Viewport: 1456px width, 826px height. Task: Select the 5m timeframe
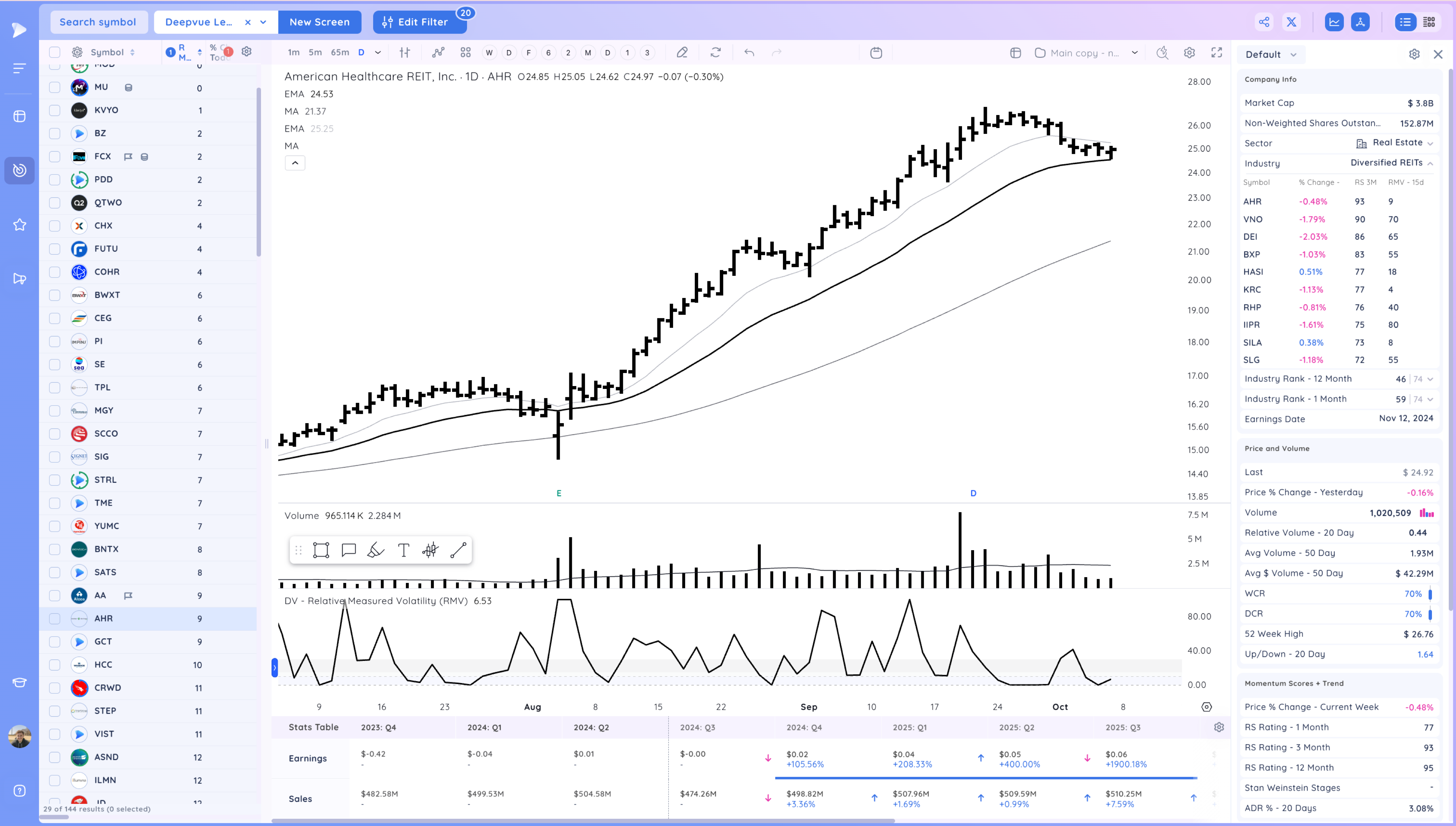pos(315,53)
